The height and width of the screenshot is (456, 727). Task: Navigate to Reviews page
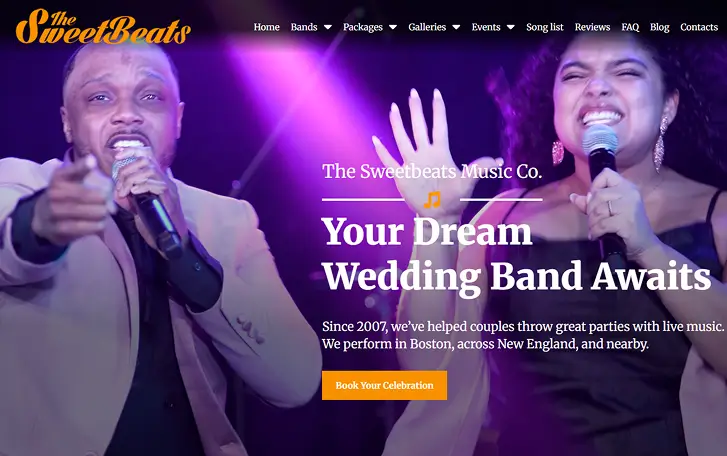(593, 27)
